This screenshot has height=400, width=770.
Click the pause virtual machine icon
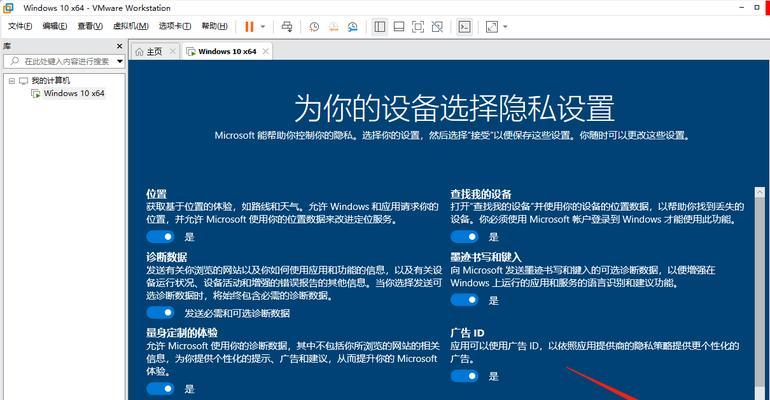tap(249, 27)
